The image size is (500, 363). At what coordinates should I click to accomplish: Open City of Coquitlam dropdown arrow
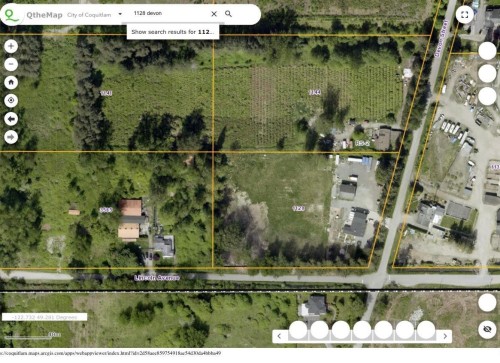120,14
